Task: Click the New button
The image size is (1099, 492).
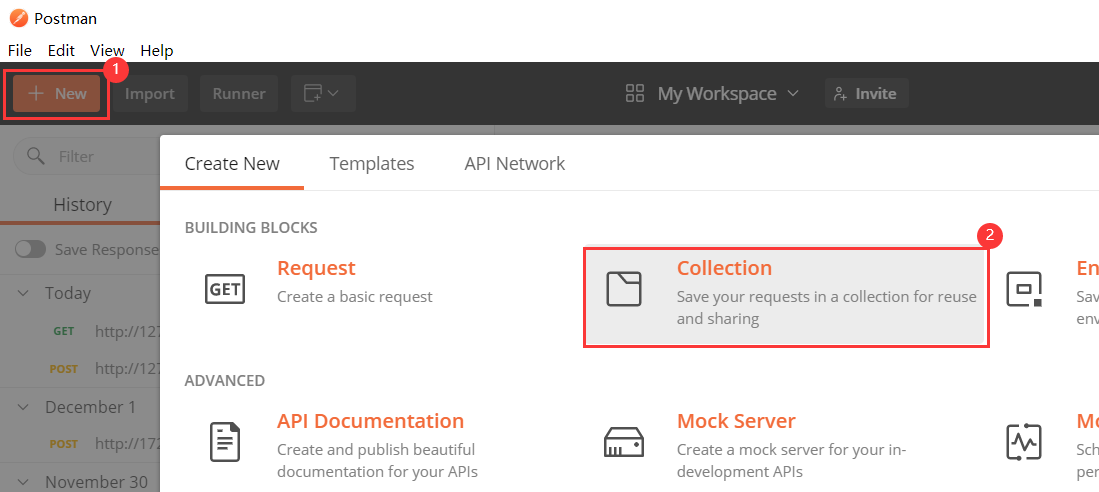Action: (x=57, y=94)
